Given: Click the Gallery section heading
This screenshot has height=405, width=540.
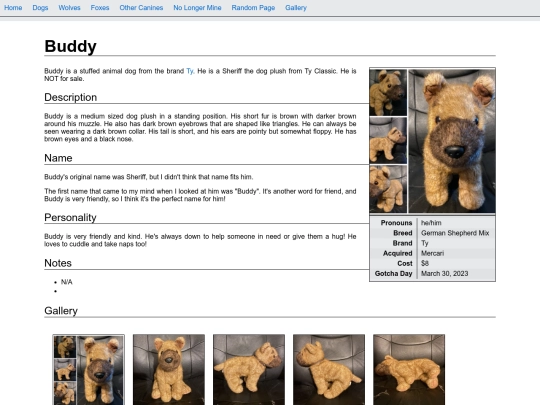Looking at the screenshot, I should [61, 311].
